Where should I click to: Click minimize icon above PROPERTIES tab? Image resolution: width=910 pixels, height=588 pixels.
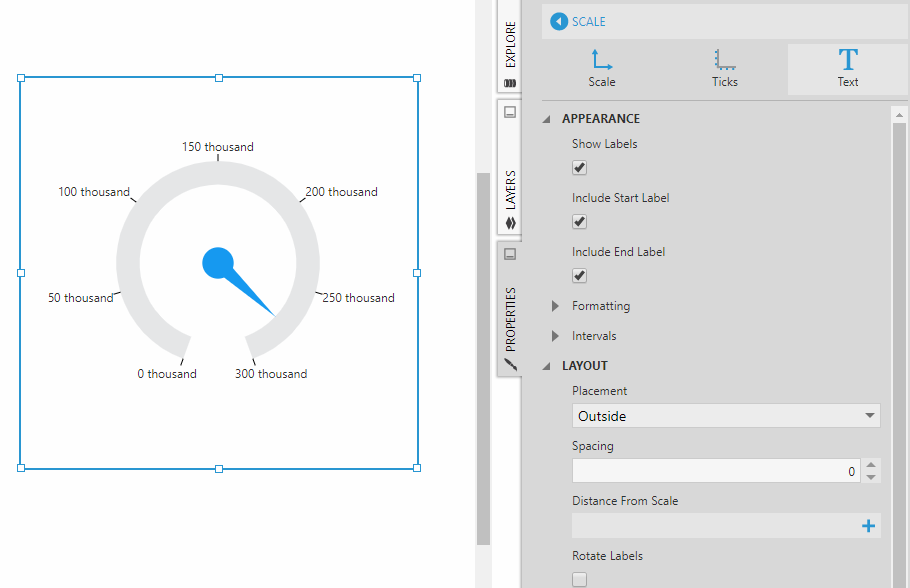coord(510,254)
